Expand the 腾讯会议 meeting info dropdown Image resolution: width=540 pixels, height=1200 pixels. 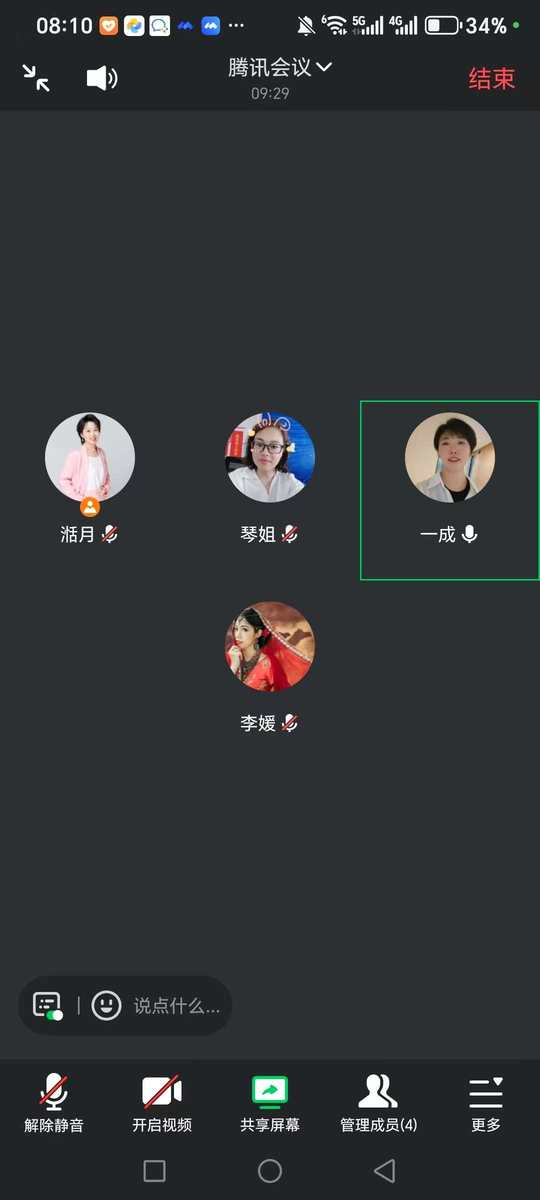click(280, 68)
